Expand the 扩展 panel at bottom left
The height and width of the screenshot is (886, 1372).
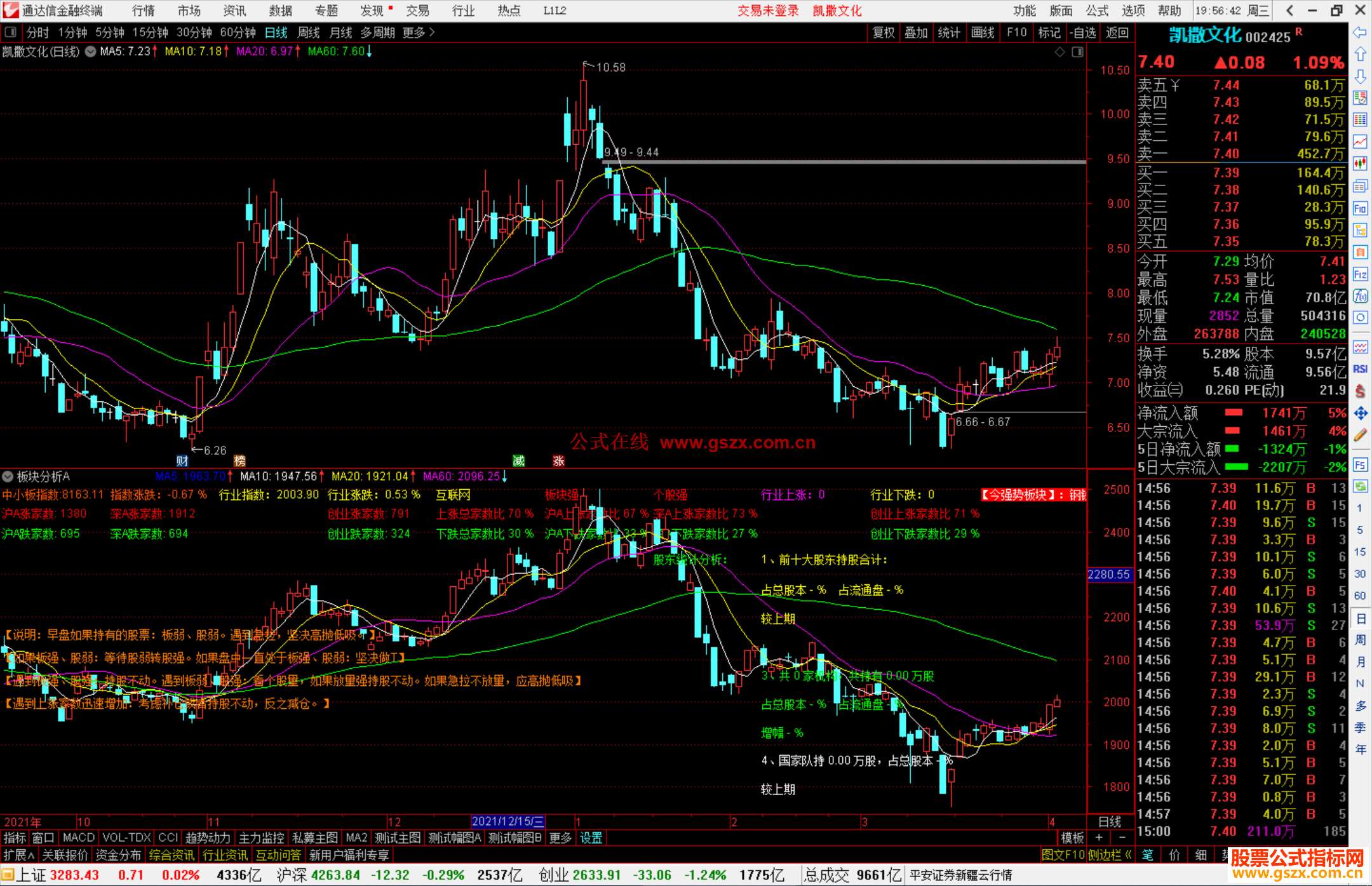[x=20, y=855]
